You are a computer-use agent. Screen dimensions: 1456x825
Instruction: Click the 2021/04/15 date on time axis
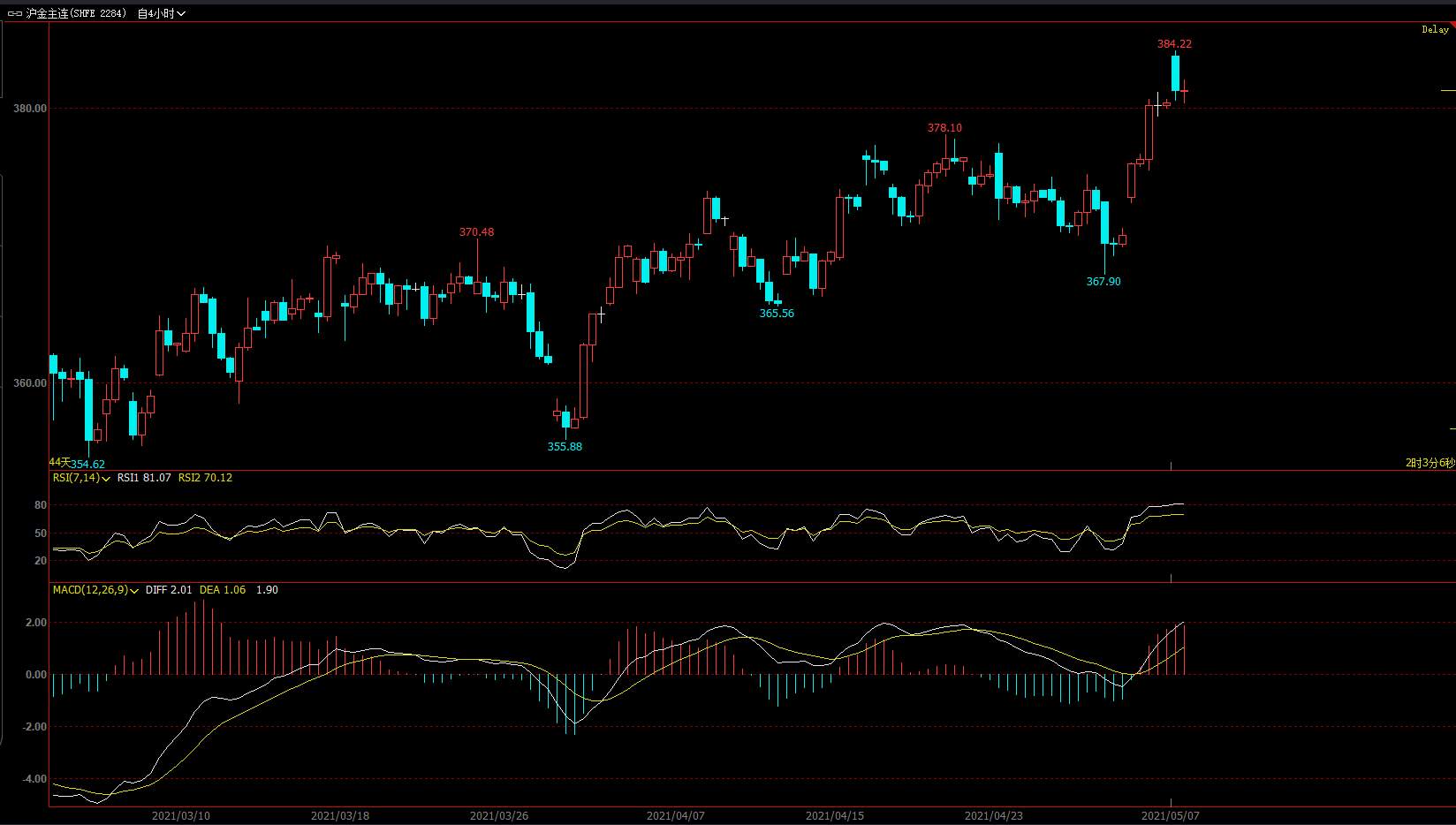click(x=835, y=816)
